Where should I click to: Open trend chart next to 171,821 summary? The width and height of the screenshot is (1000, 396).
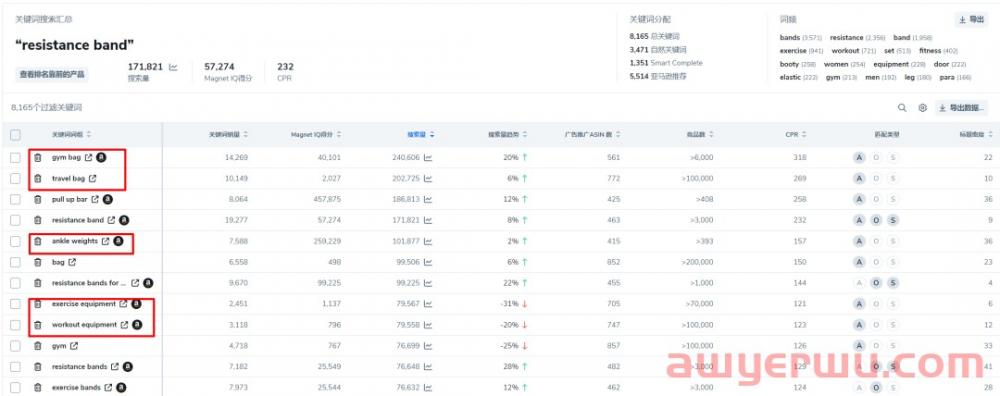point(173,67)
